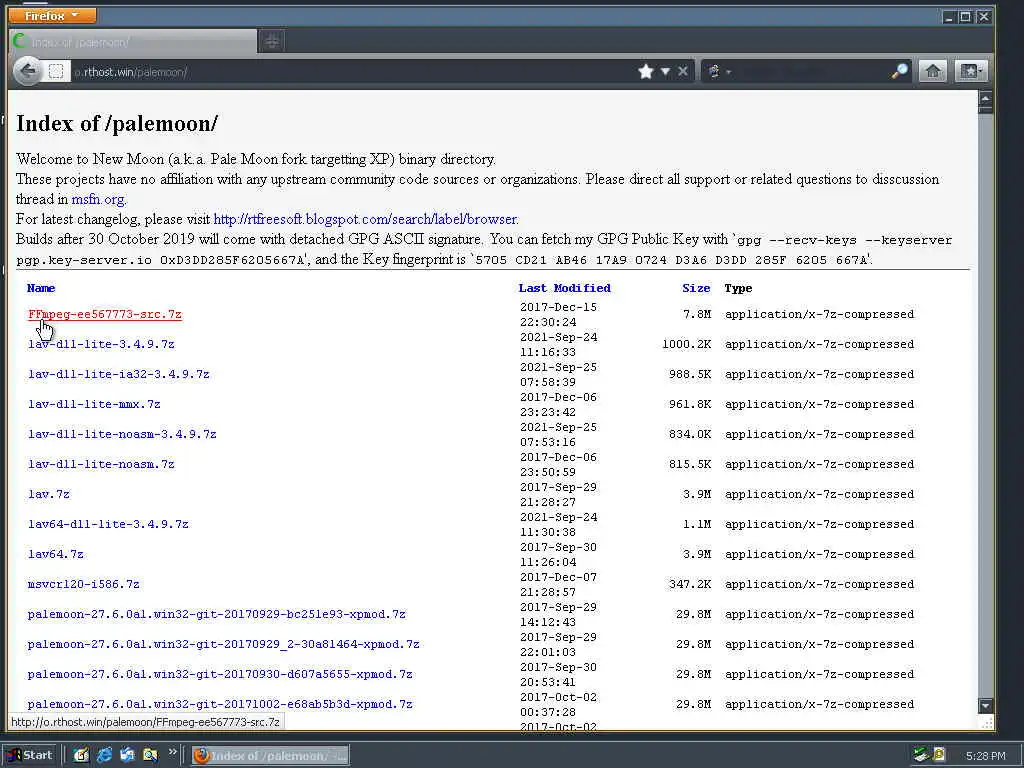Download lav64-dll-lite-3.4.9.7z

(x=108, y=524)
